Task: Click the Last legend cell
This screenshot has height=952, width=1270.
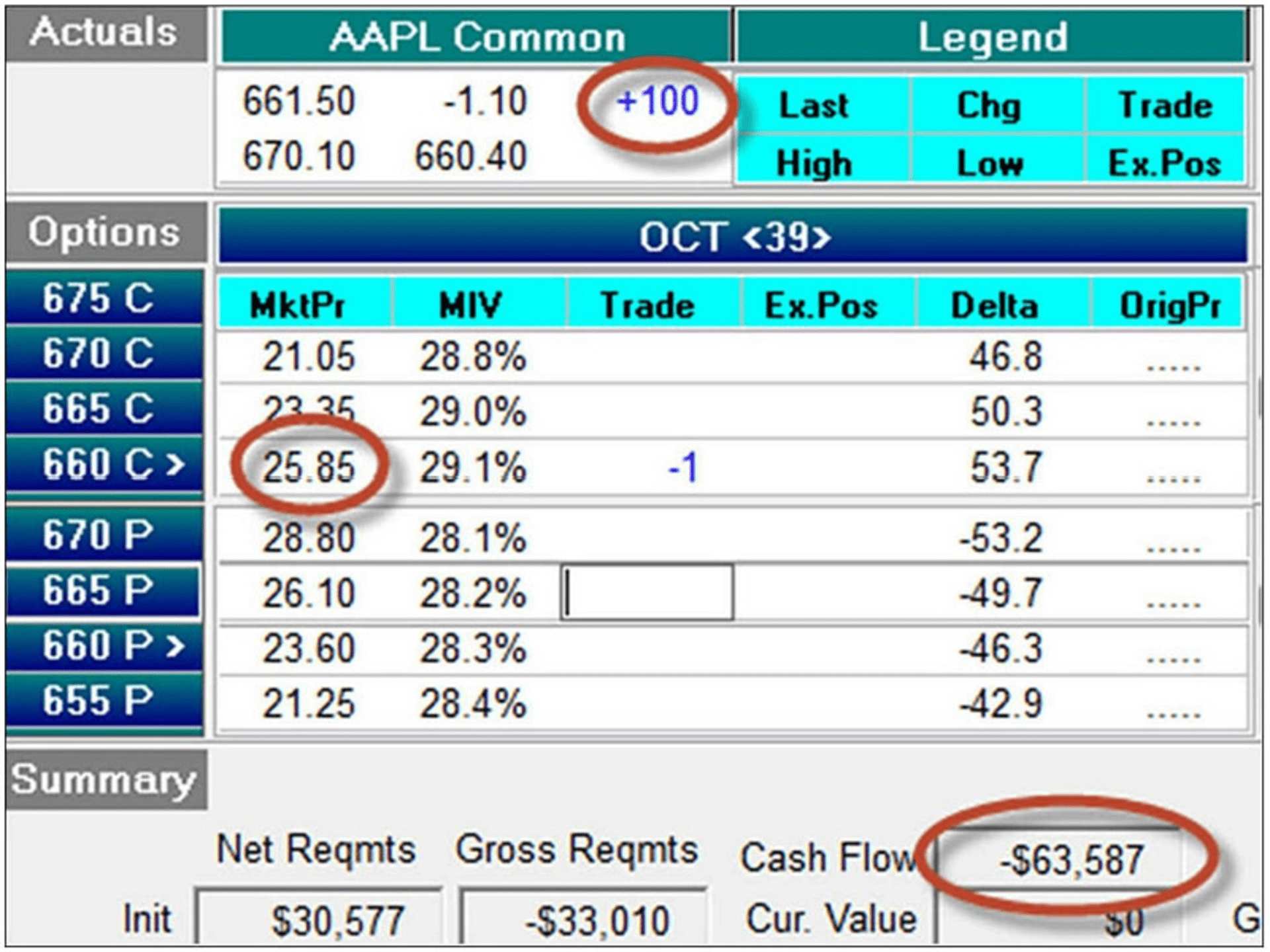Action: pyautogui.click(x=822, y=104)
